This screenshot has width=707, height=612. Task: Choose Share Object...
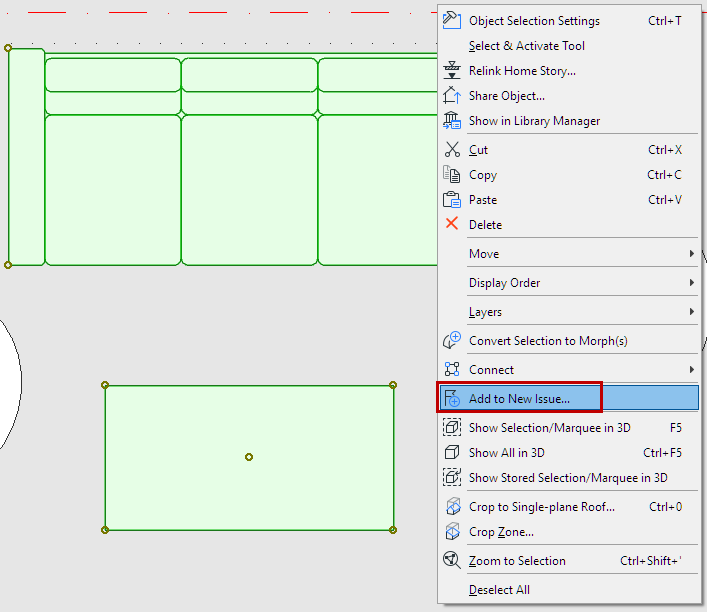tap(569, 96)
